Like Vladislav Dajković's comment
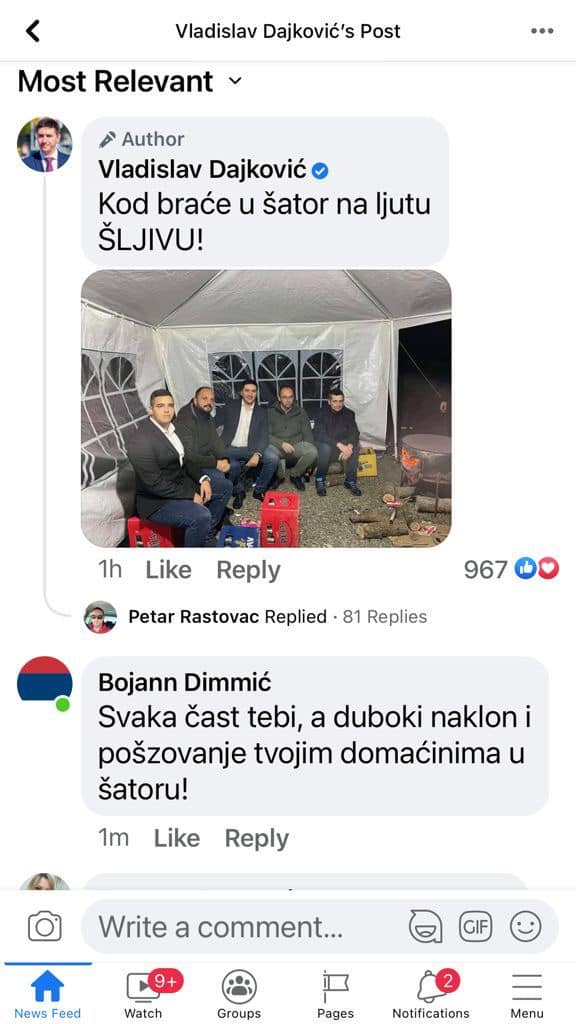The width and height of the screenshot is (576, 1024). [x=168, y=569]
